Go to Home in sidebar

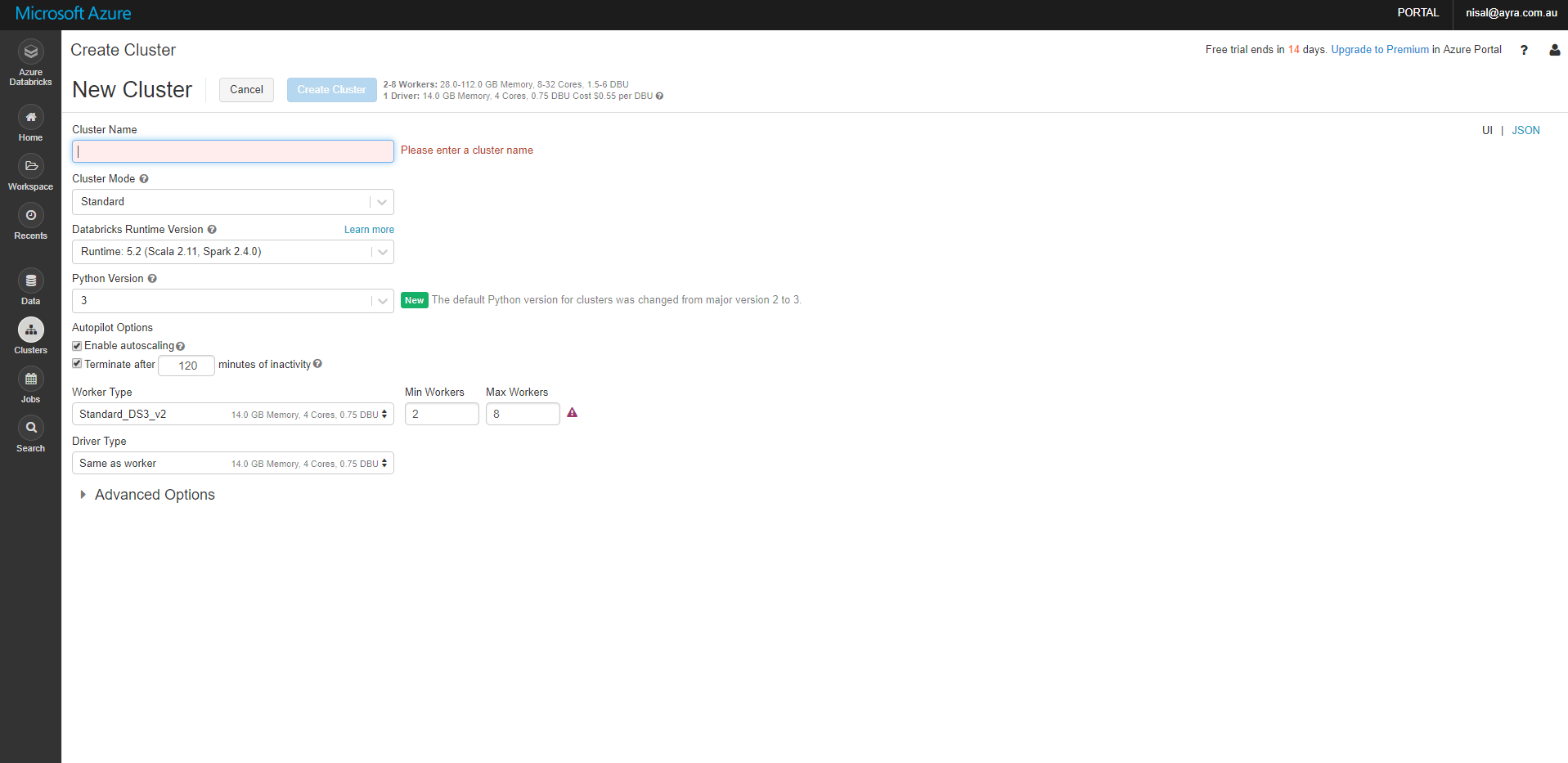[x=30, y=124]
